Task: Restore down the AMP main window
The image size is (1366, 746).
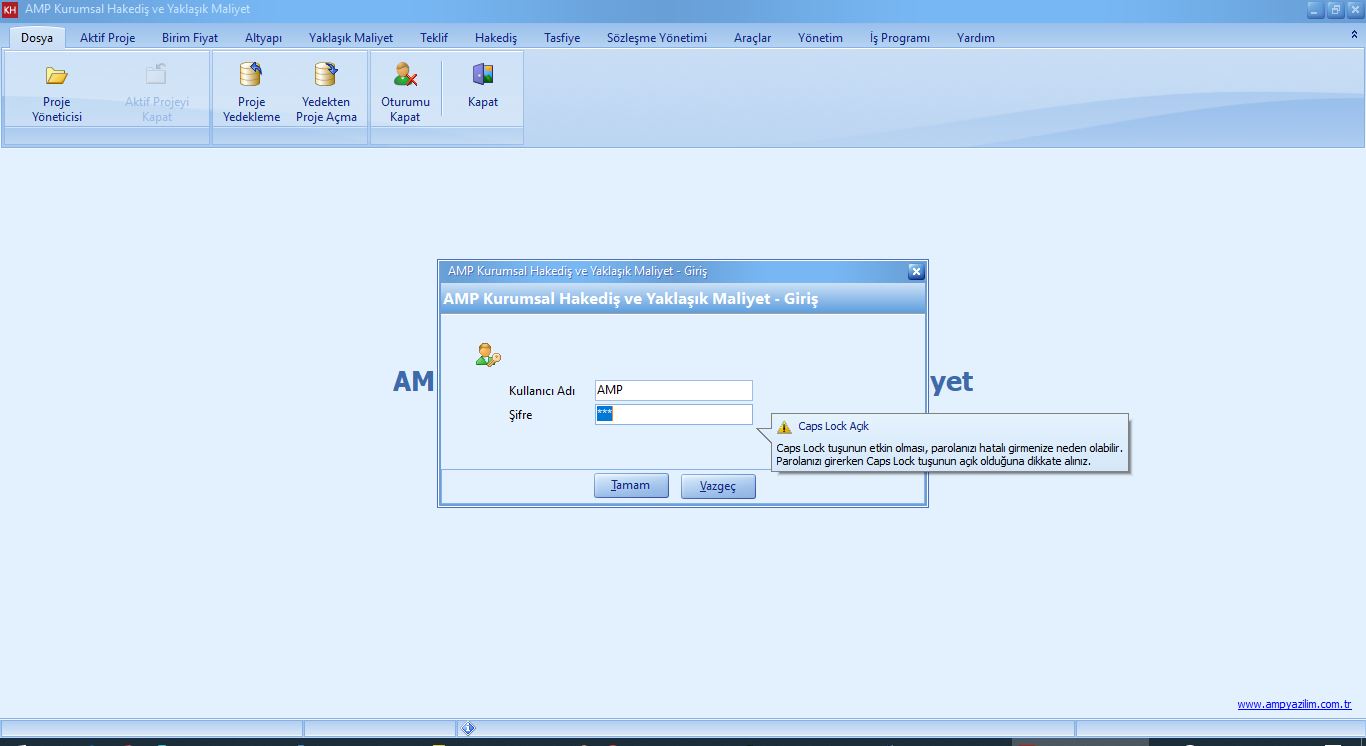Action: (1335, 9)
